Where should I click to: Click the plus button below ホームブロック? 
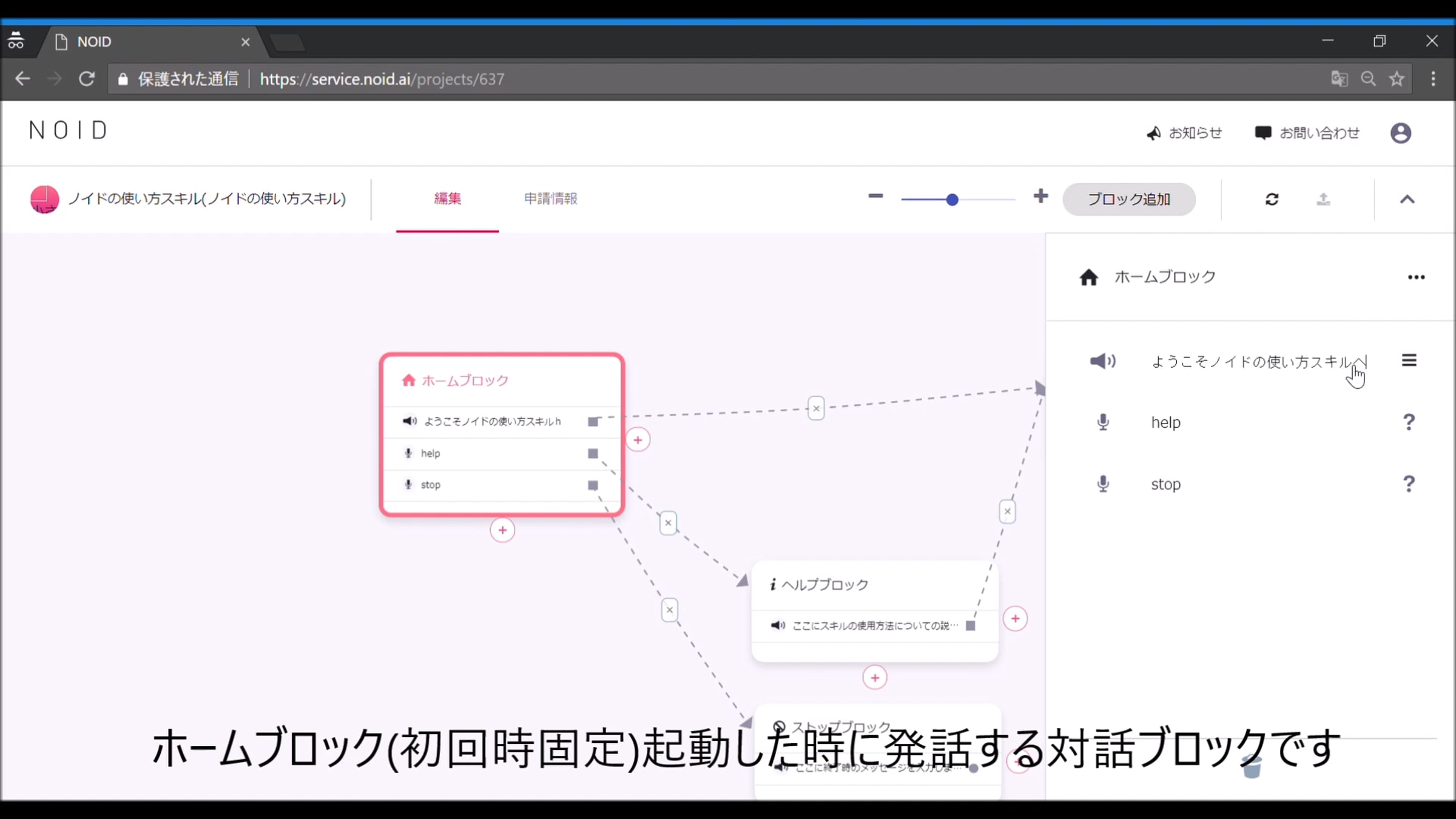coord(502,530)
